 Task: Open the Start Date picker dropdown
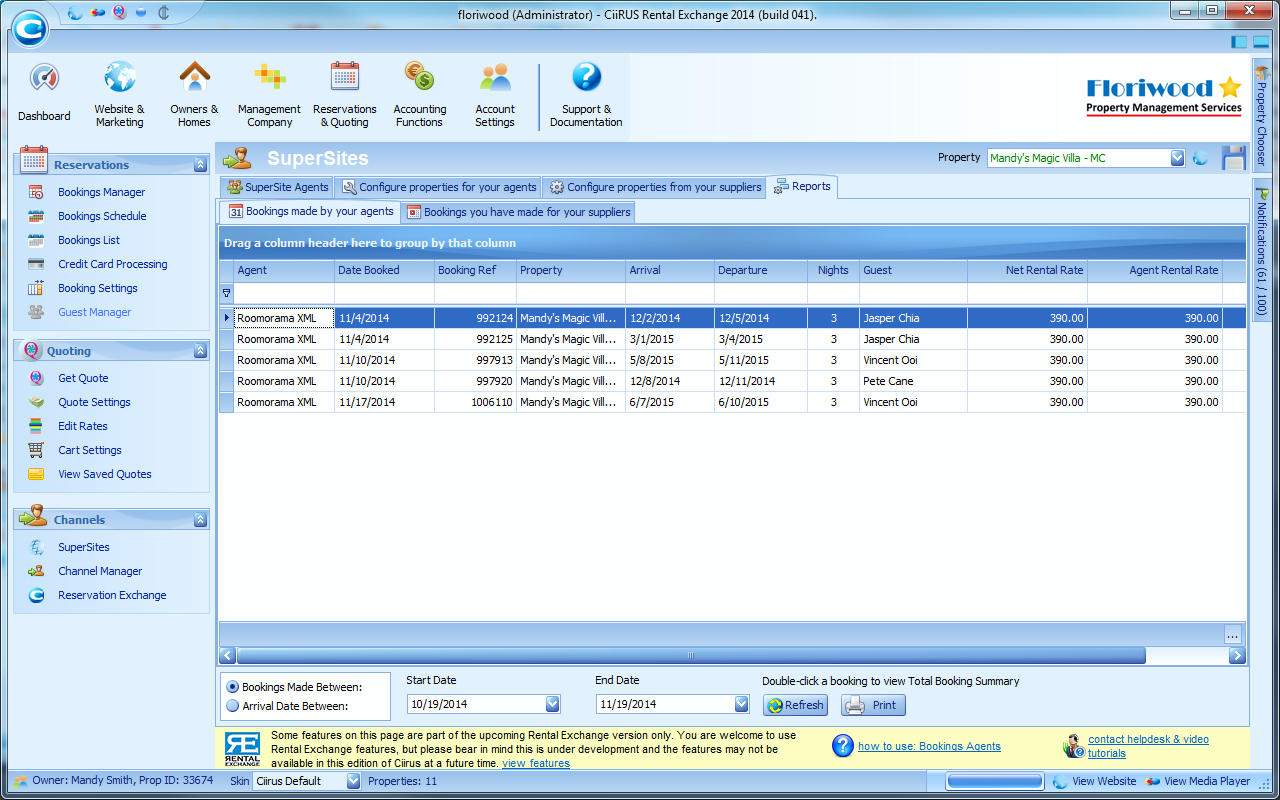point(552,704)
